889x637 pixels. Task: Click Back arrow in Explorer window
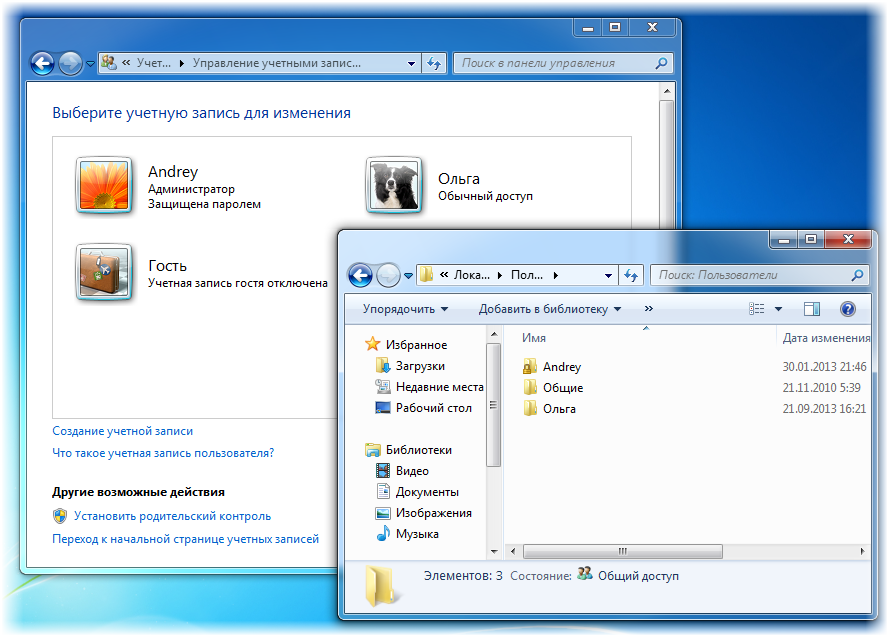(x=361, y=275)
